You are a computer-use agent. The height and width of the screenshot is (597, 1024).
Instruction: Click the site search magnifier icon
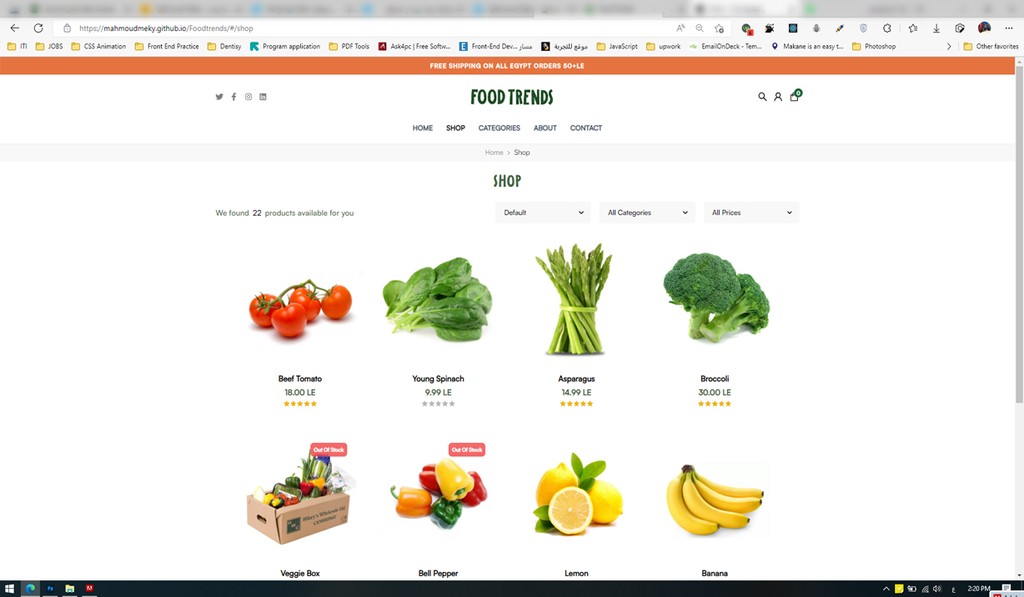click(762, 97)
